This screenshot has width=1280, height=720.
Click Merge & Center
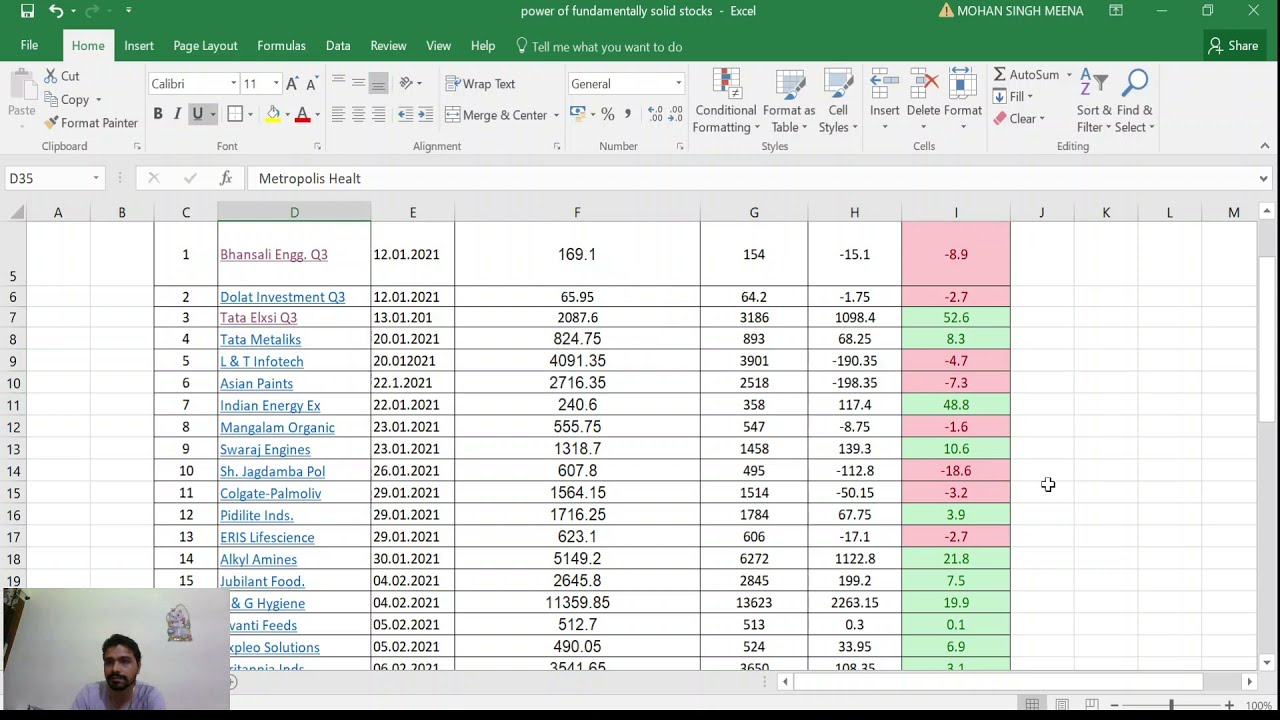496,115
